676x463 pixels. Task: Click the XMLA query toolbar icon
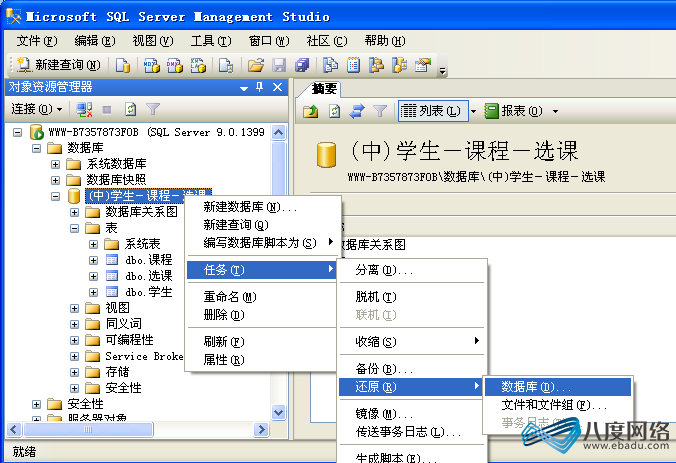click(x=198, y=66)
